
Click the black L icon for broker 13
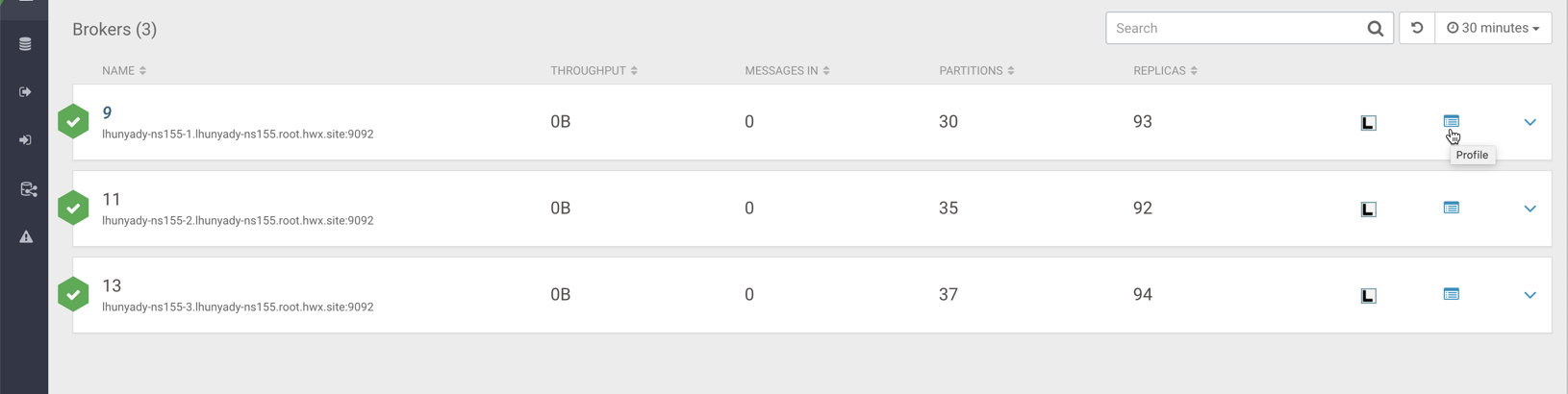click(x=1368, y=296)
